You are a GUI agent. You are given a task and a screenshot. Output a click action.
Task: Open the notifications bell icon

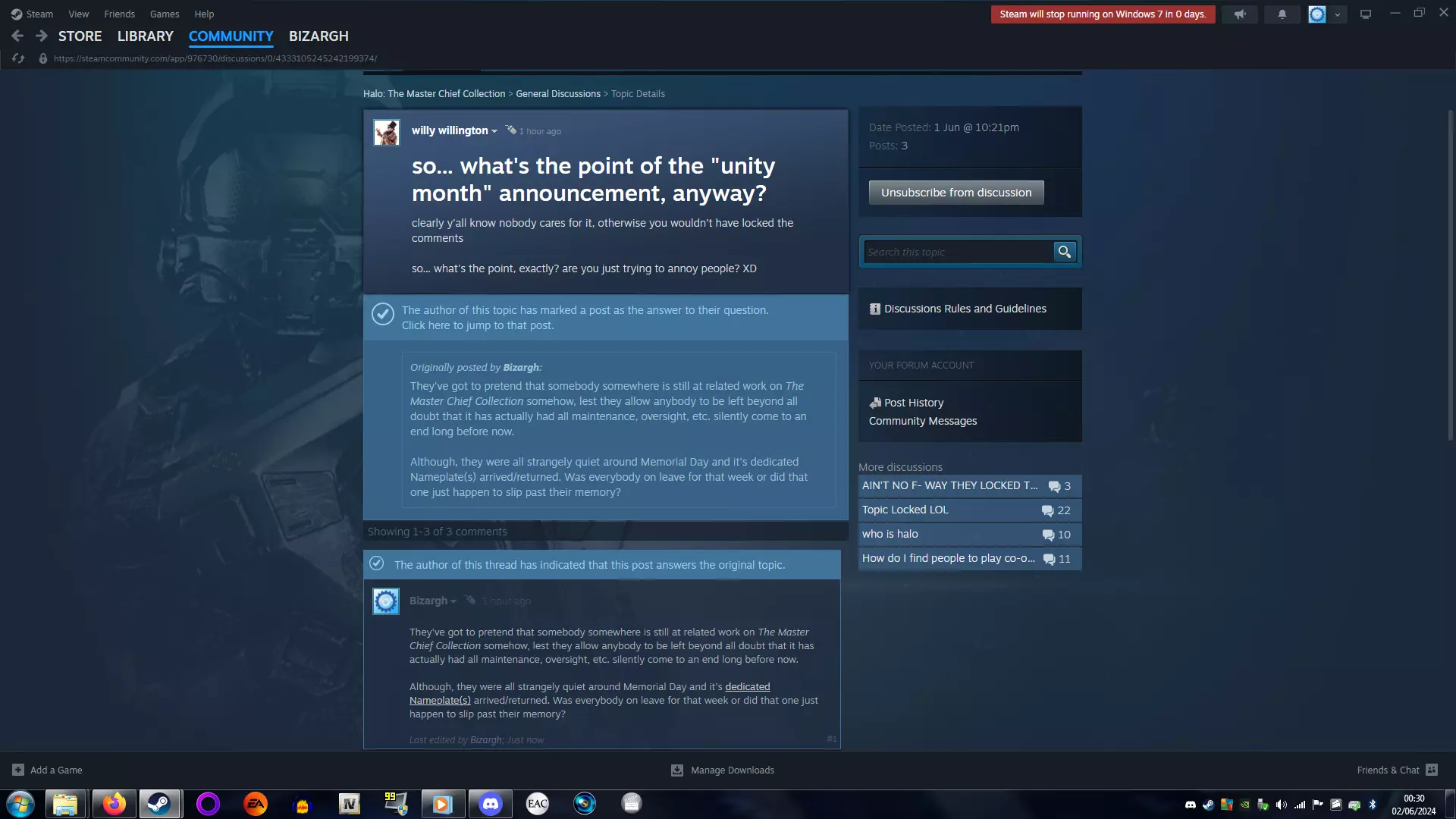1282,14
